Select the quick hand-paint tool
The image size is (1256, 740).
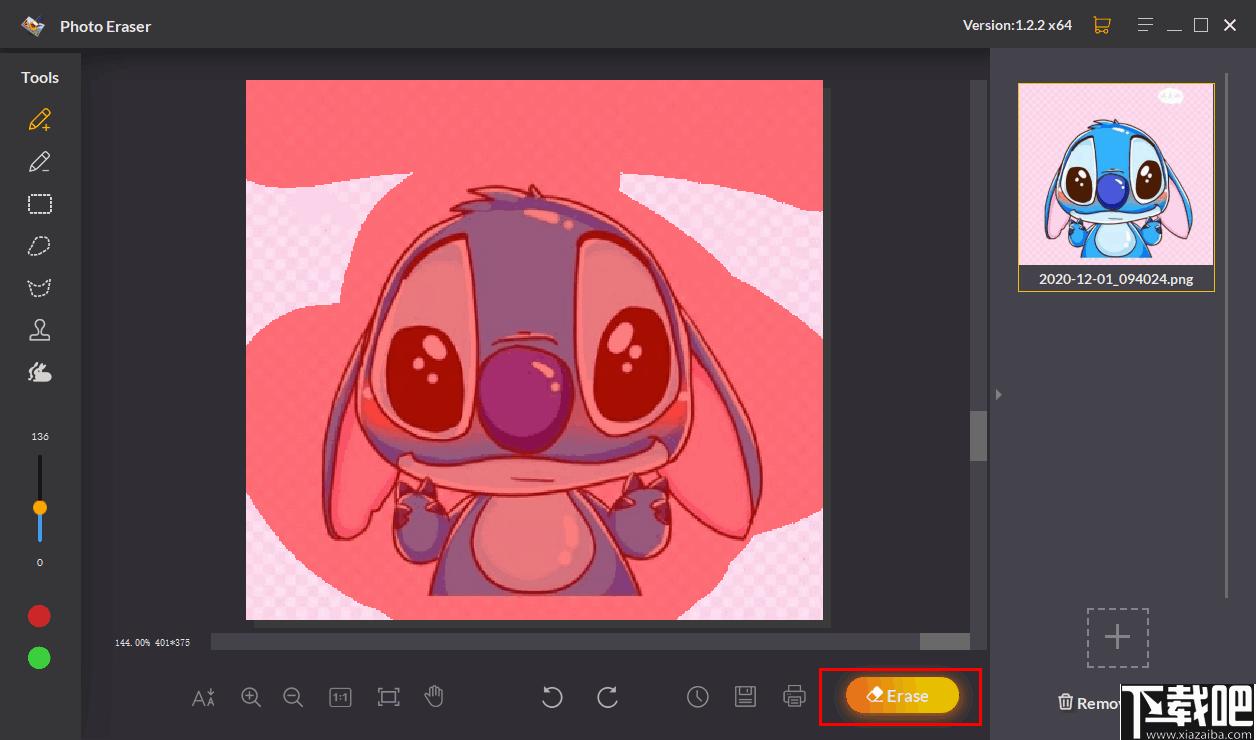point(40,372)
